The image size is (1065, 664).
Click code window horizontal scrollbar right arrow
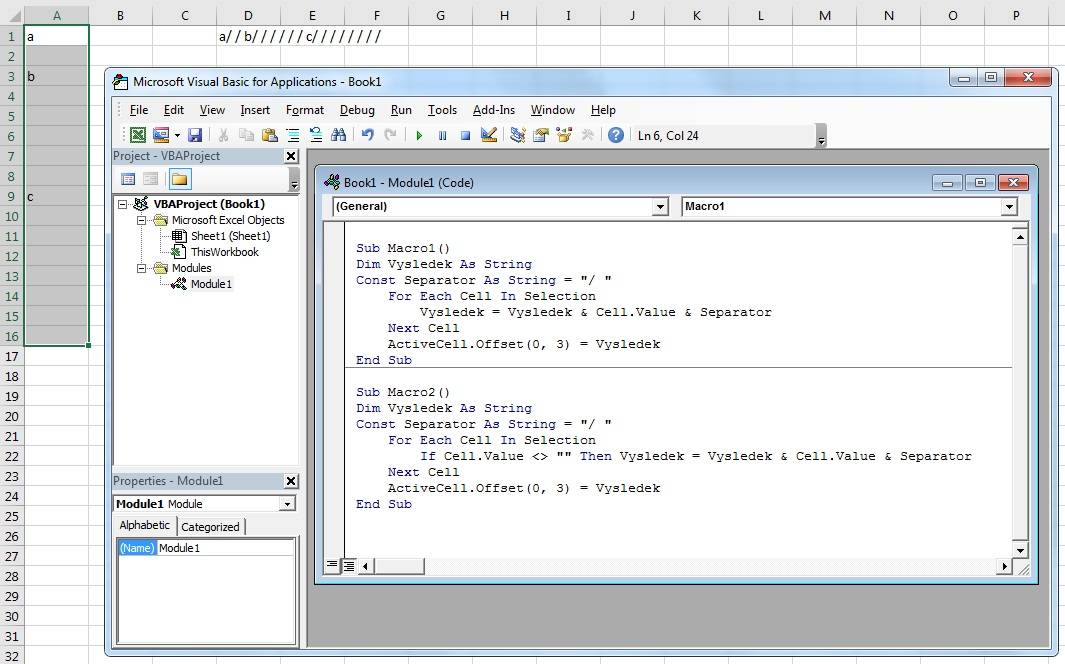click(1004, 566)
